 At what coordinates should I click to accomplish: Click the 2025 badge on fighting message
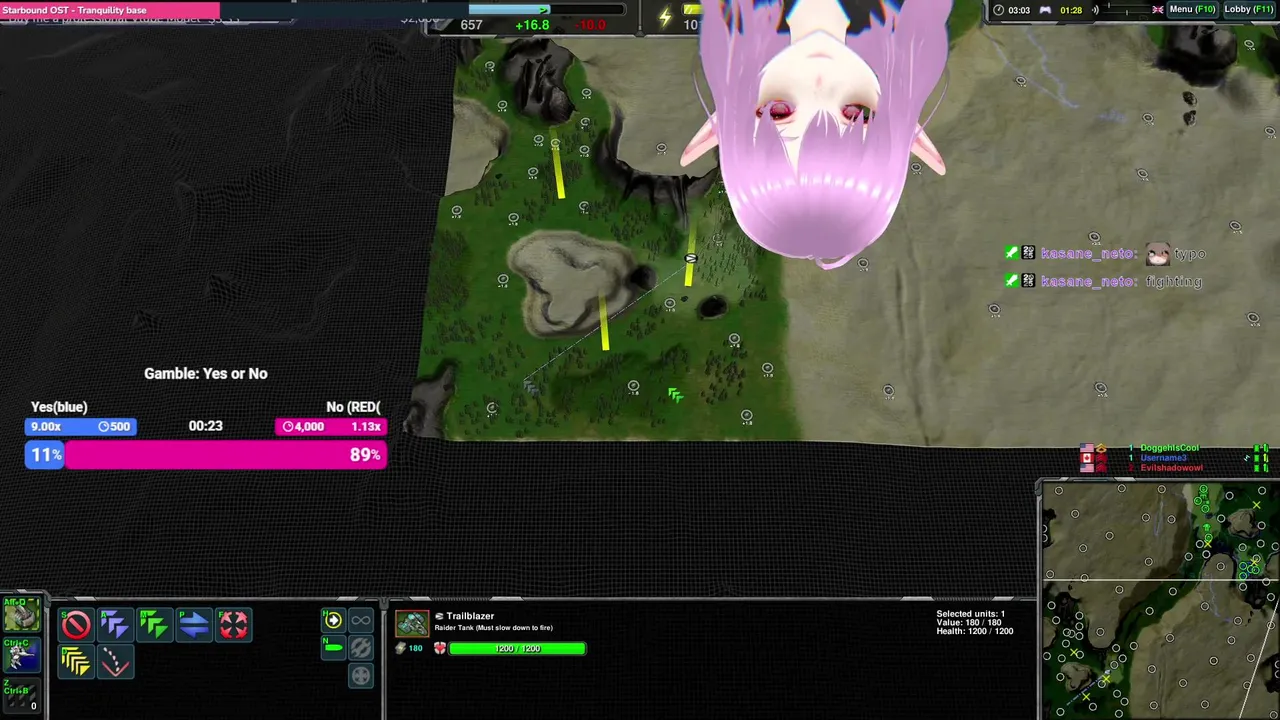tap(1028, 282)
